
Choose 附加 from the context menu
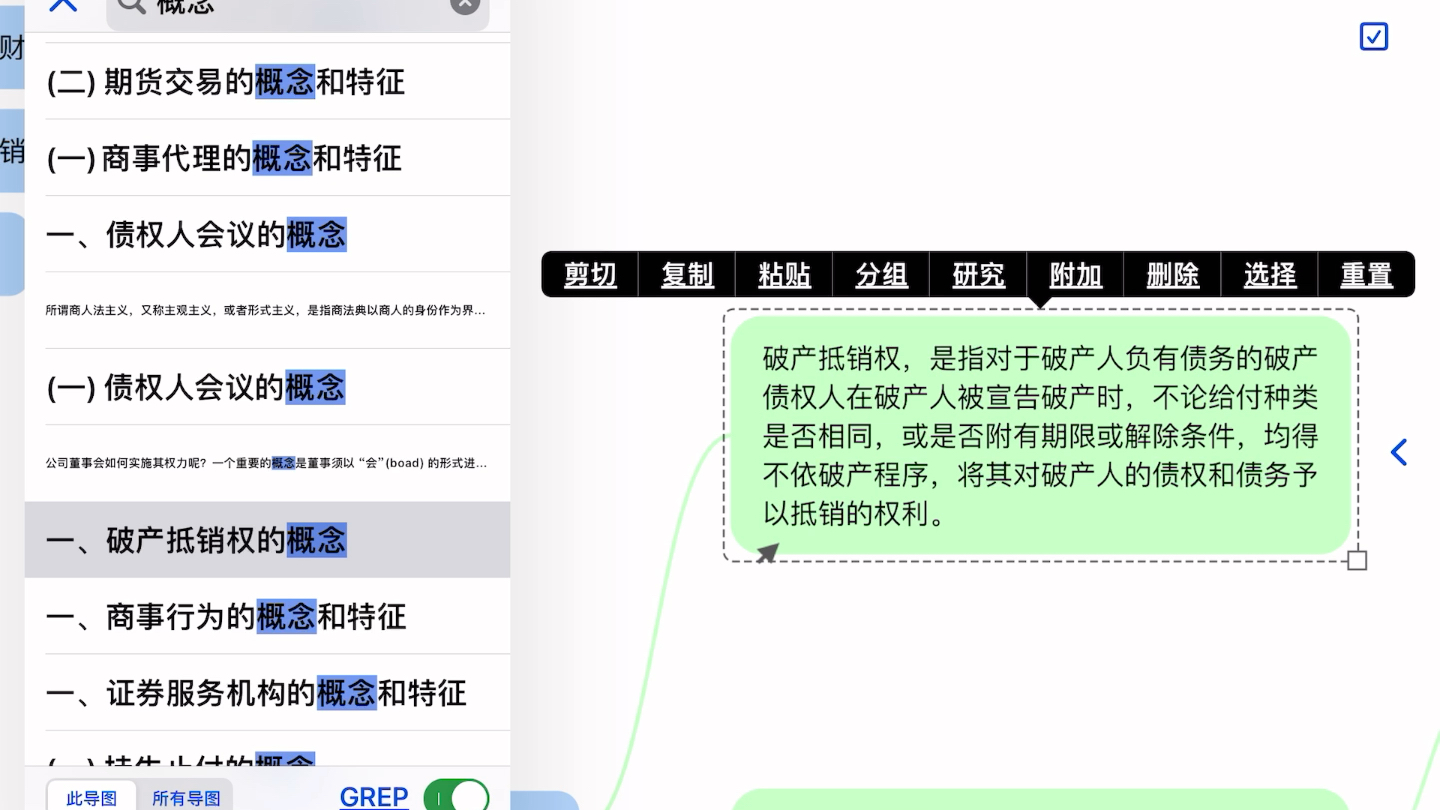[1076, 275]
